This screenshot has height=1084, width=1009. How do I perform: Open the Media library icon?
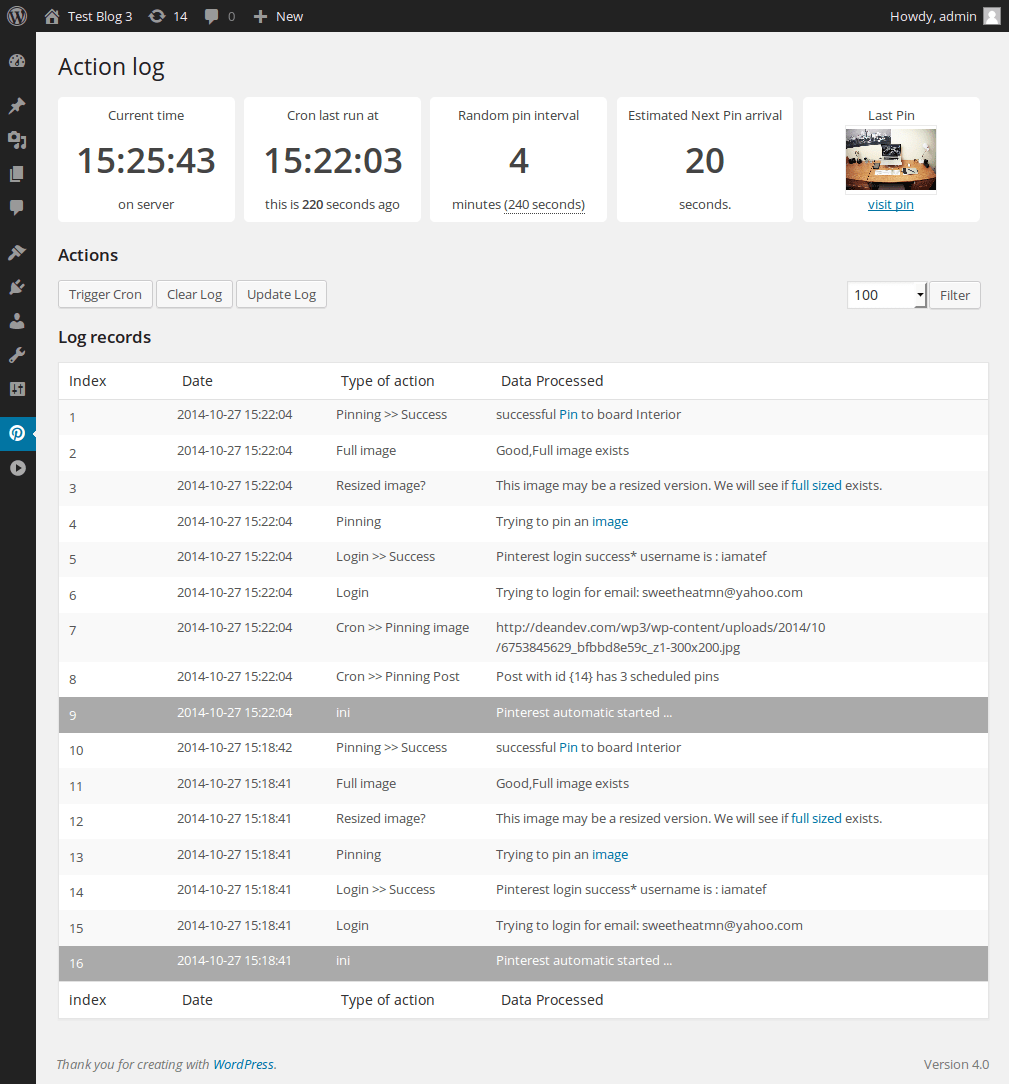(17, 140)
